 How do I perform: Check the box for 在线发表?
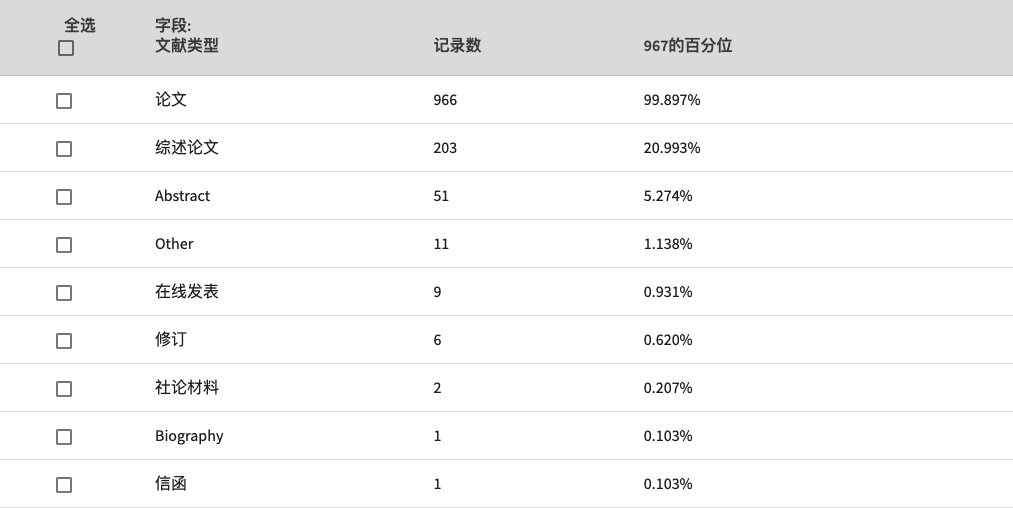(64, 293)
